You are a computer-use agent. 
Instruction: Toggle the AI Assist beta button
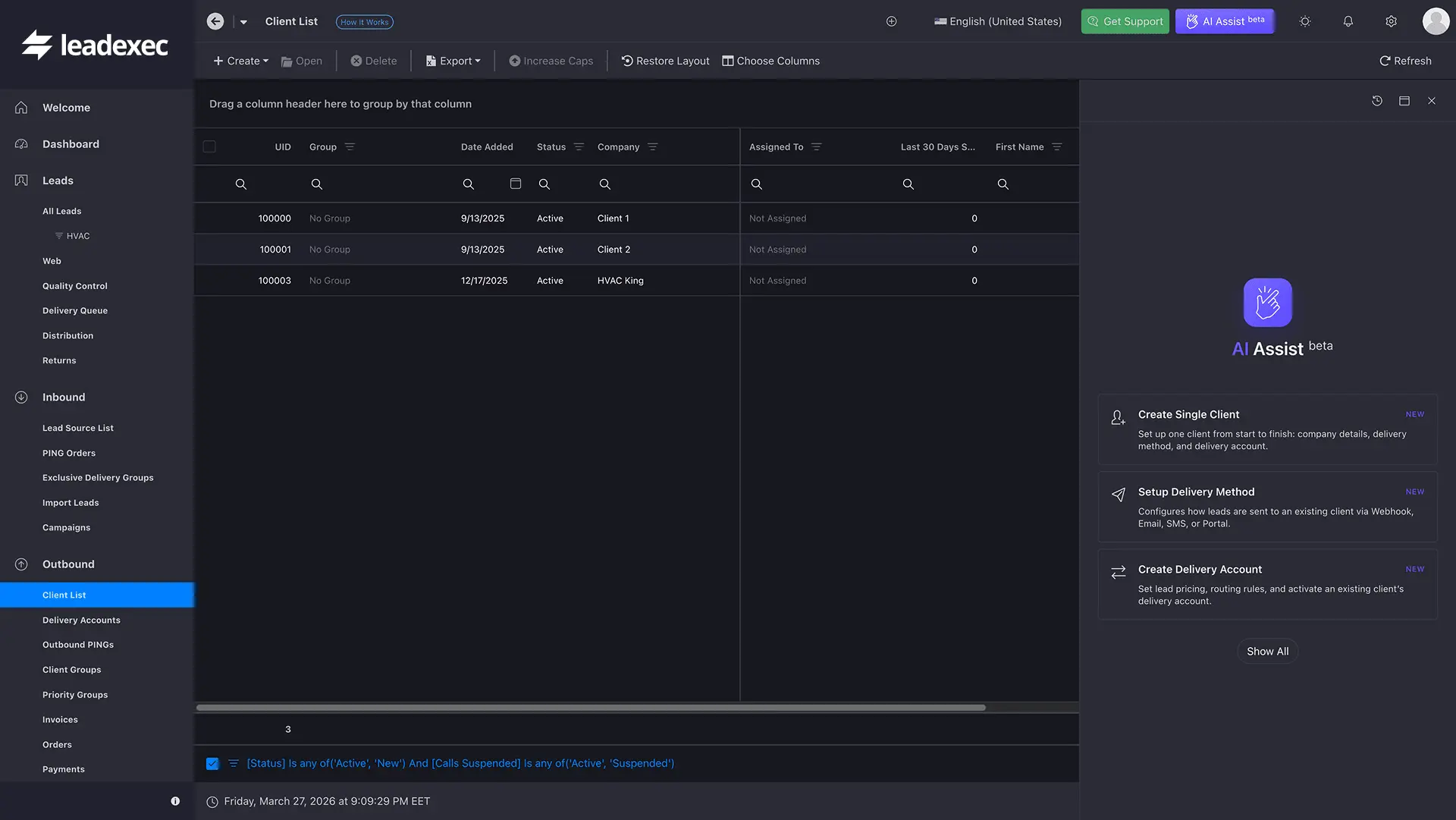pyautogui.click(x=1225, y=21)
